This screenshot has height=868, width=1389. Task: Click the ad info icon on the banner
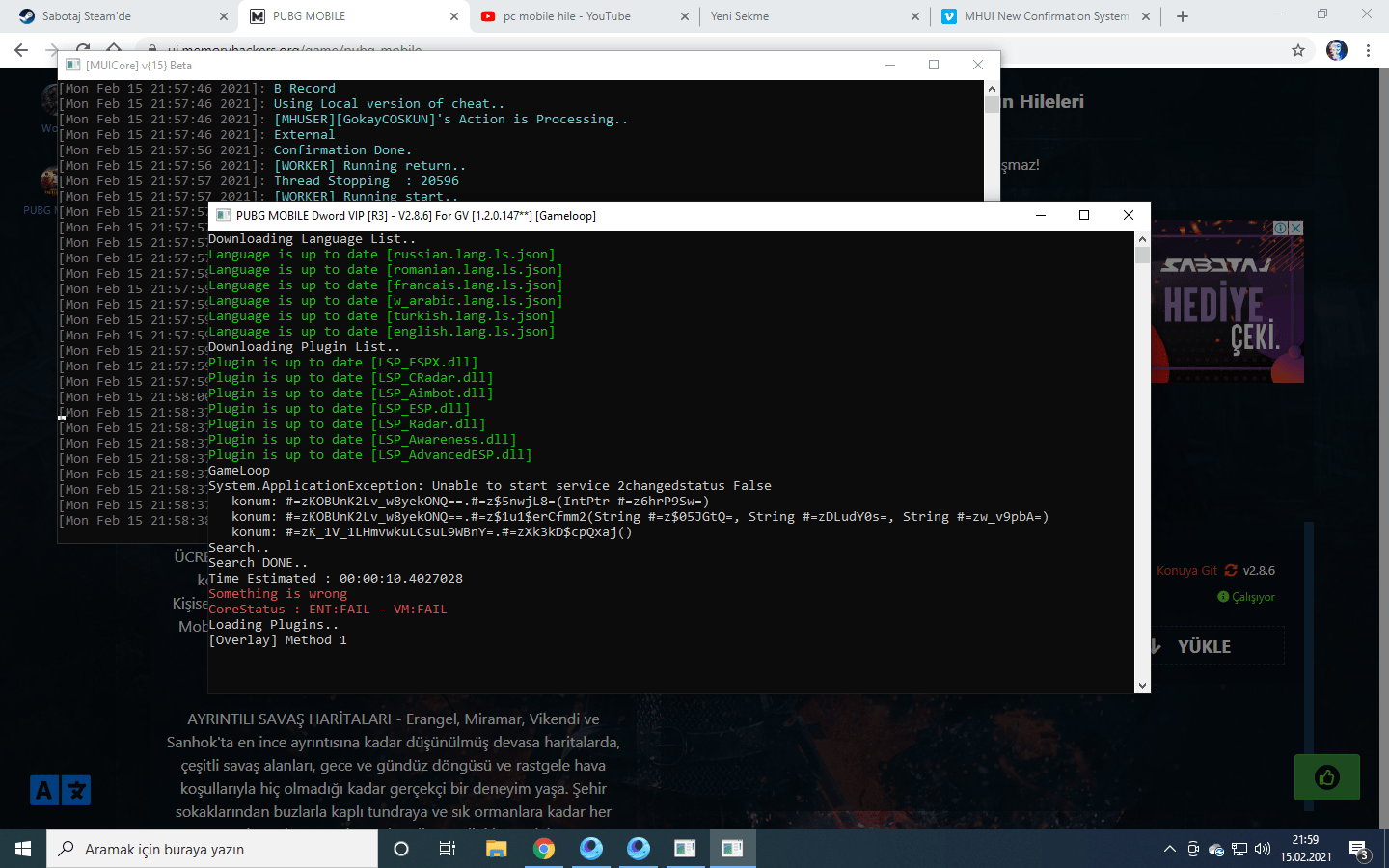pyautogui.click(x=1280, y=228)
